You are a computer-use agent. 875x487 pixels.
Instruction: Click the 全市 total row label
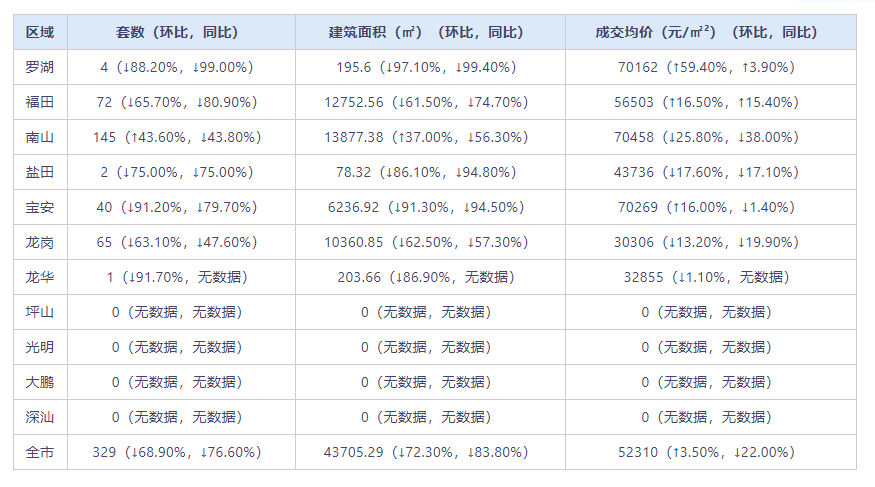point(40,452)
